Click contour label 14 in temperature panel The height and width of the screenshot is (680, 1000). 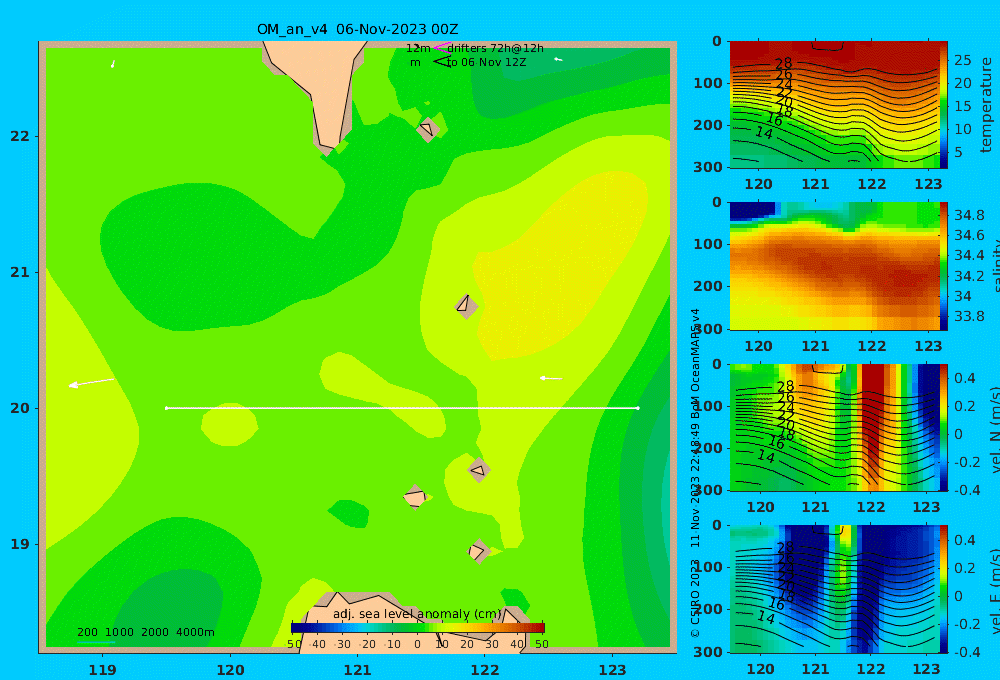click(764, 133)
